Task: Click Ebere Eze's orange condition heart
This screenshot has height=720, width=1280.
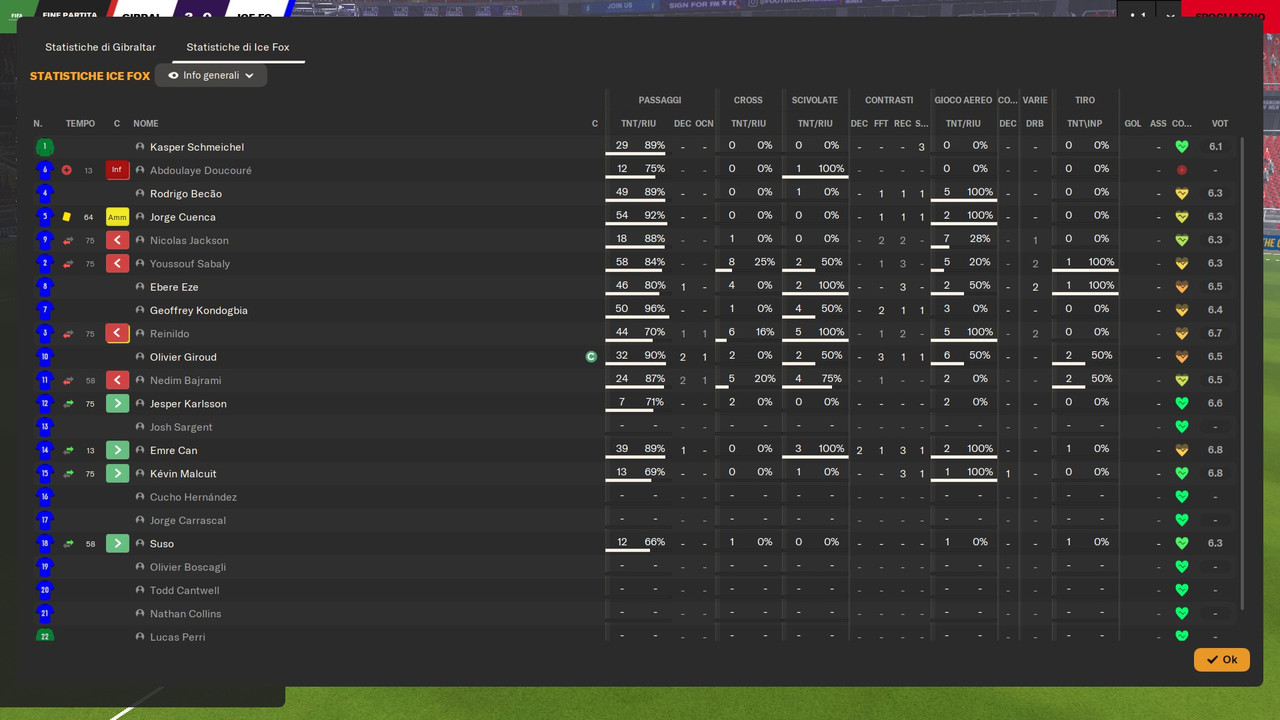Action: tap(1181, 287)
